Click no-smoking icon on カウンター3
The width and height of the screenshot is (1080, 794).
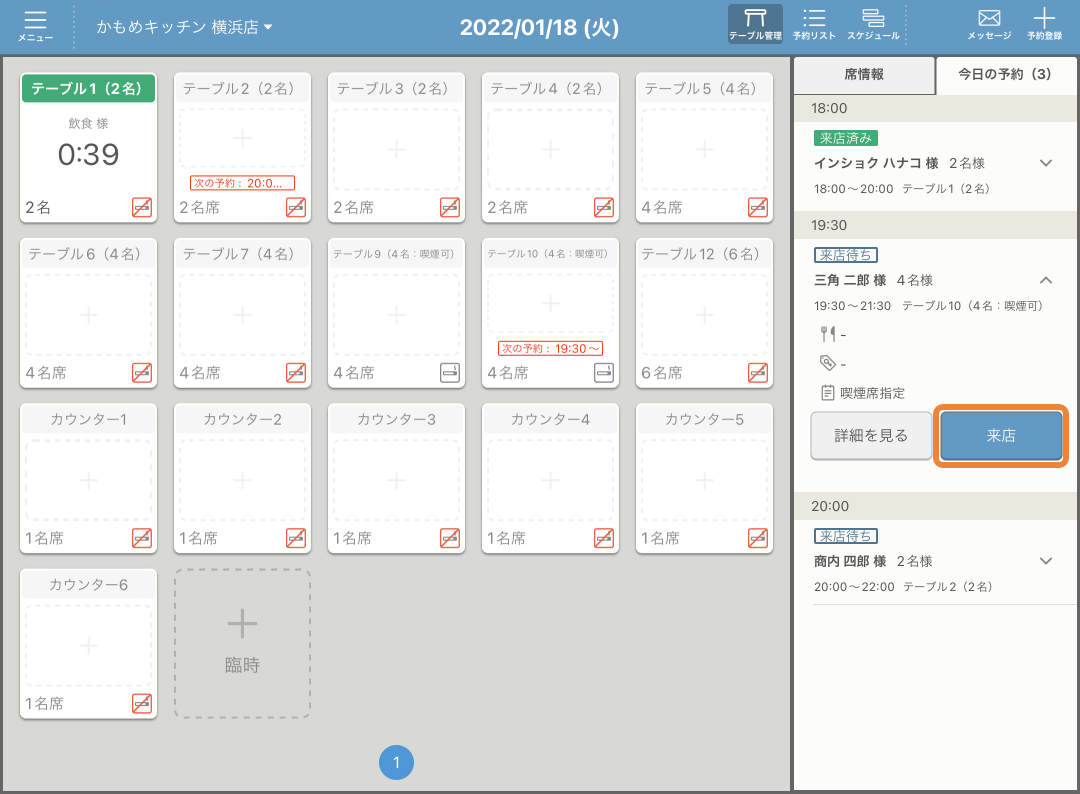(x=450, y=538)
